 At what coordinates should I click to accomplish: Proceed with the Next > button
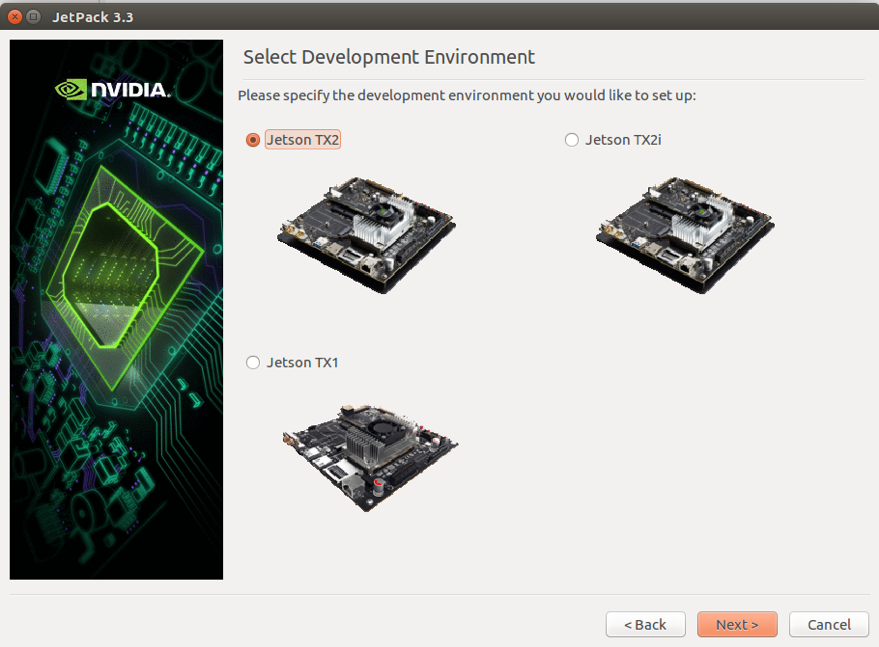(x=736, y=624)
